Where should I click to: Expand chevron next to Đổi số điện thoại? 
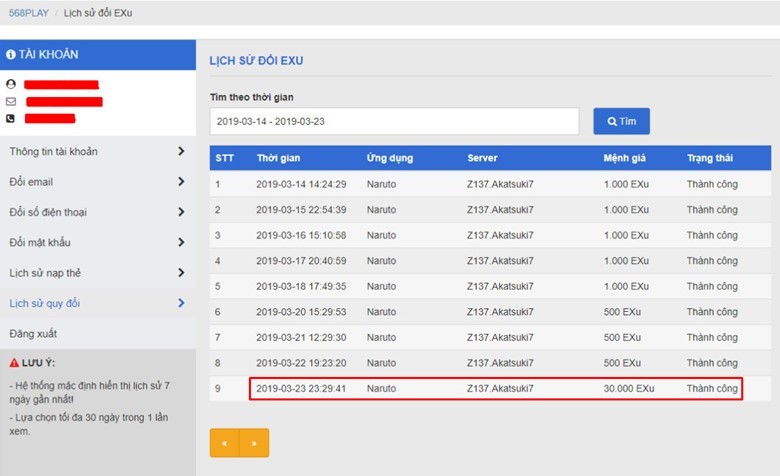click(x=181, y=212)
